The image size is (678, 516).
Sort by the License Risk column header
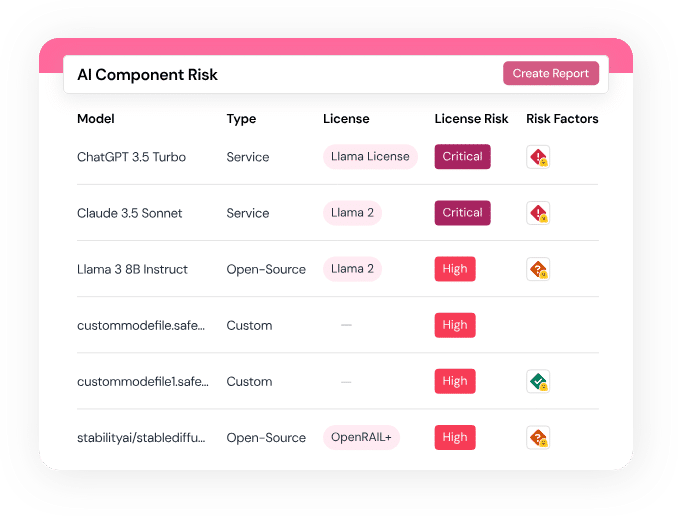(471, 119)
